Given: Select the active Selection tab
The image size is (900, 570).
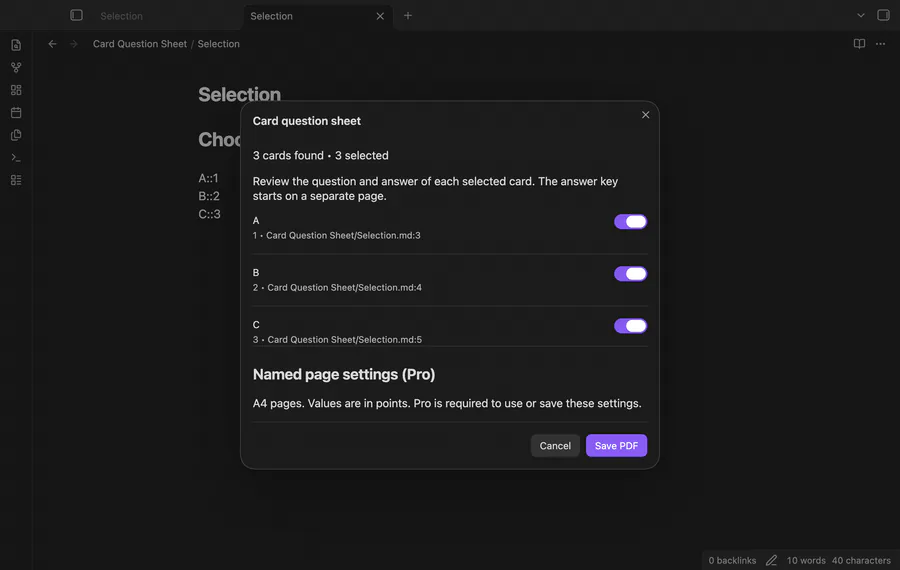Looking at the screenshot, I should pos(271,16).
